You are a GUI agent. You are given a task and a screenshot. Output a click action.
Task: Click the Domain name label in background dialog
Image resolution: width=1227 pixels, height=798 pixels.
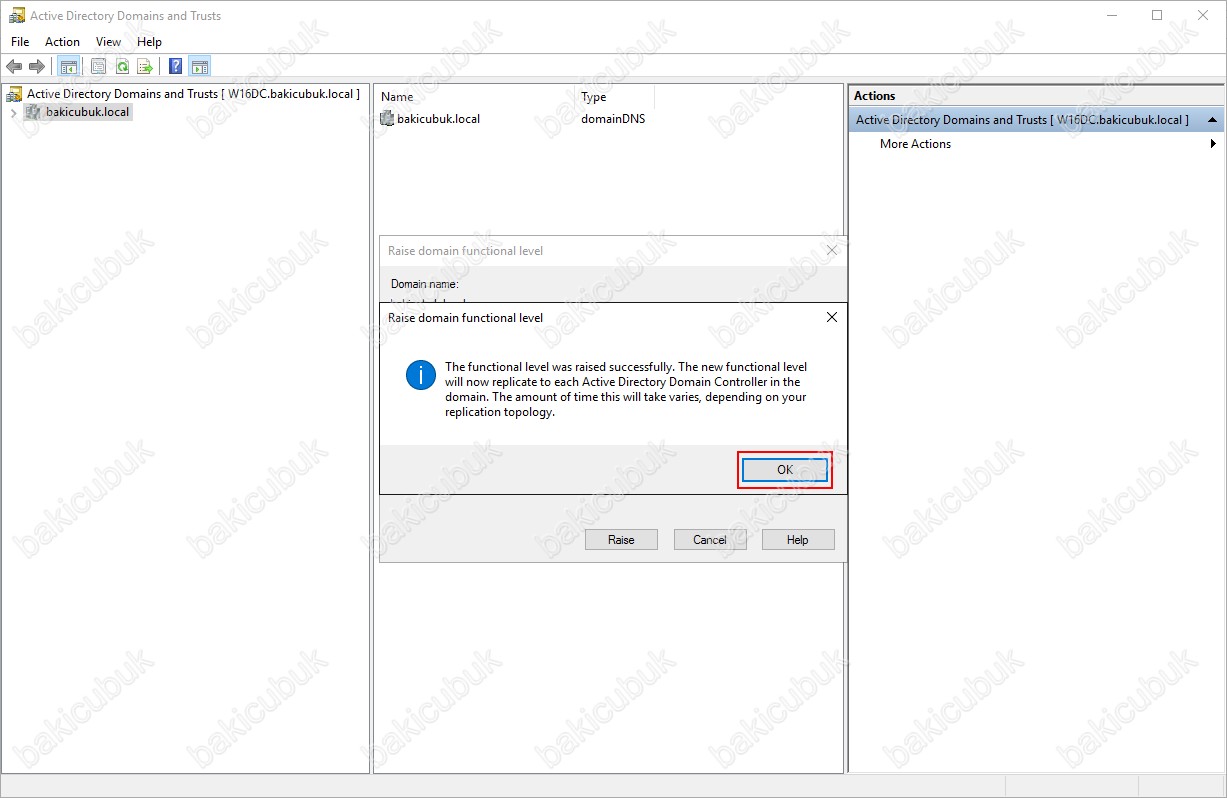[x=424, y=284]
